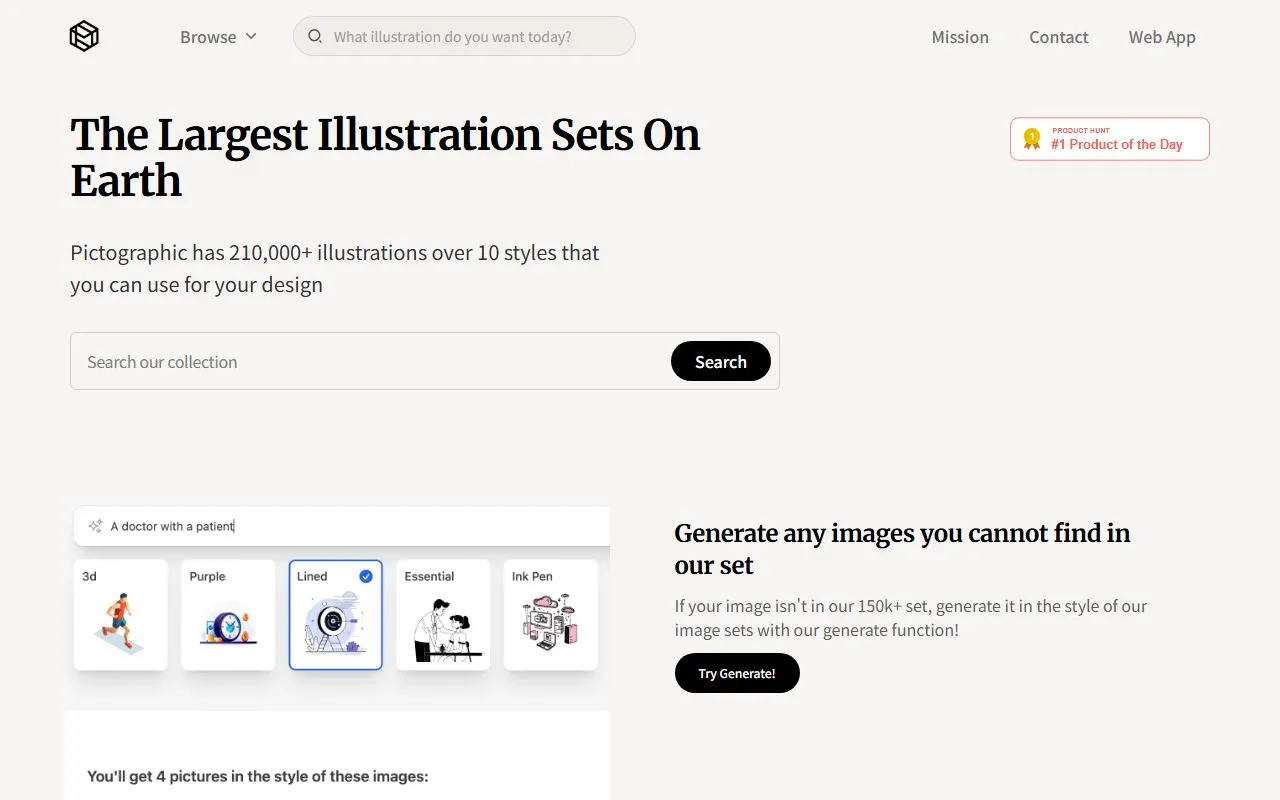Click the chevron arrow next to Browse

tap(251, 36)
